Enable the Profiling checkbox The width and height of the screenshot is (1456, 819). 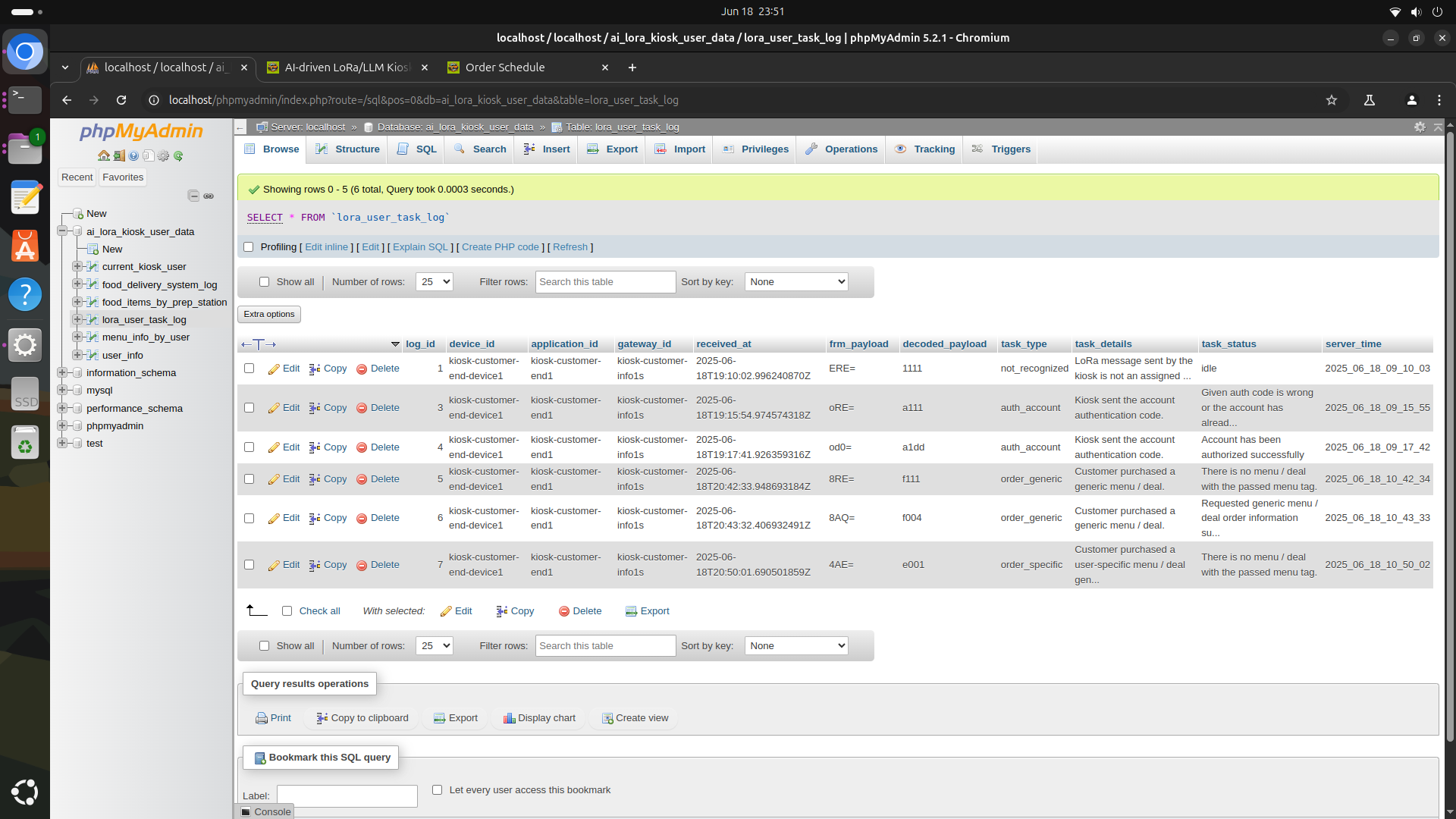pos(248,247)
